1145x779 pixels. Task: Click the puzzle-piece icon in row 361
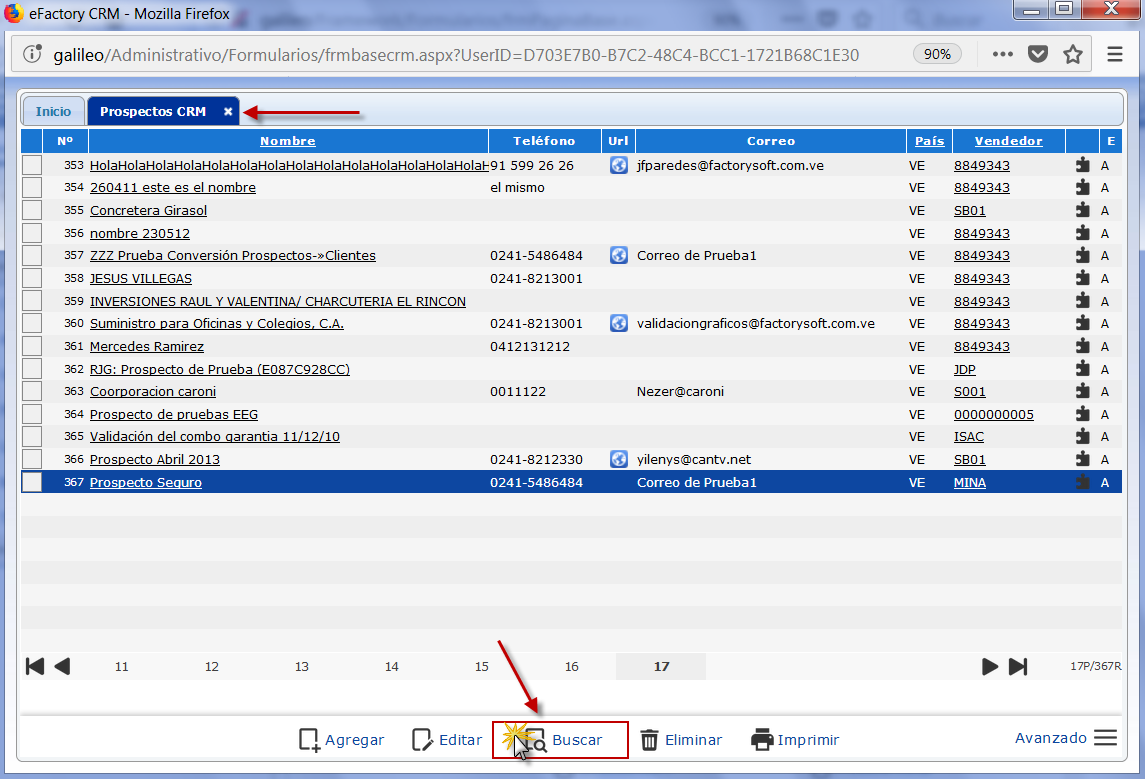(1082, 346)
